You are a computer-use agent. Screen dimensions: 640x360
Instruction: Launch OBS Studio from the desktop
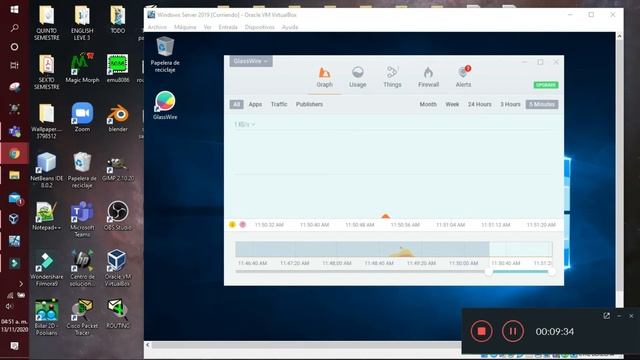pyautogui.click(x=118, y=216)
